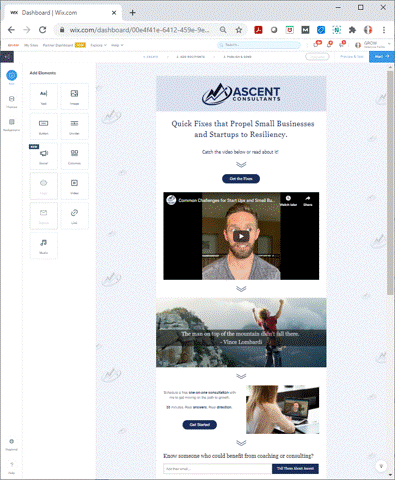Open the GROW account dropdown
Viewport: 395px width, 480px height.
pos(373,45)
